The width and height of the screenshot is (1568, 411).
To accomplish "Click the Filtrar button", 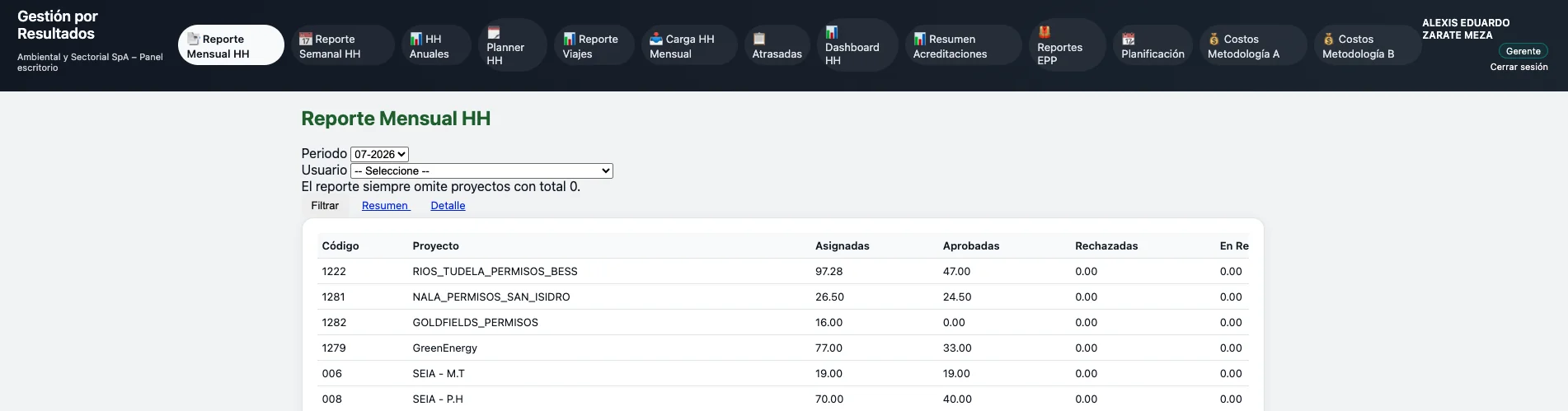I will pyautogui.click(x=325, y=206).
